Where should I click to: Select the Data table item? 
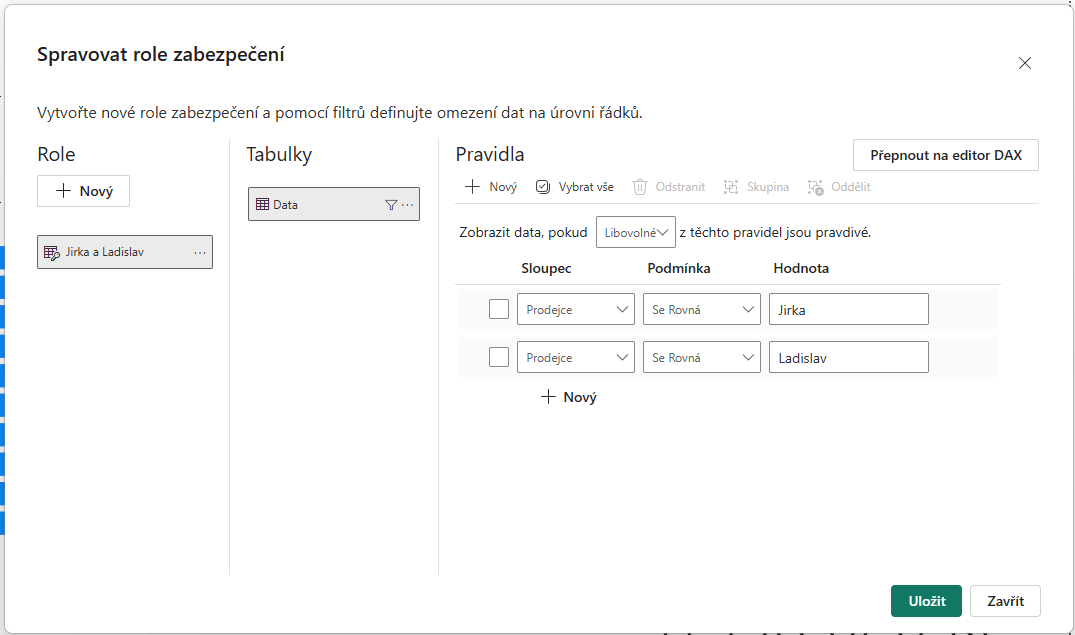point(315,205)
